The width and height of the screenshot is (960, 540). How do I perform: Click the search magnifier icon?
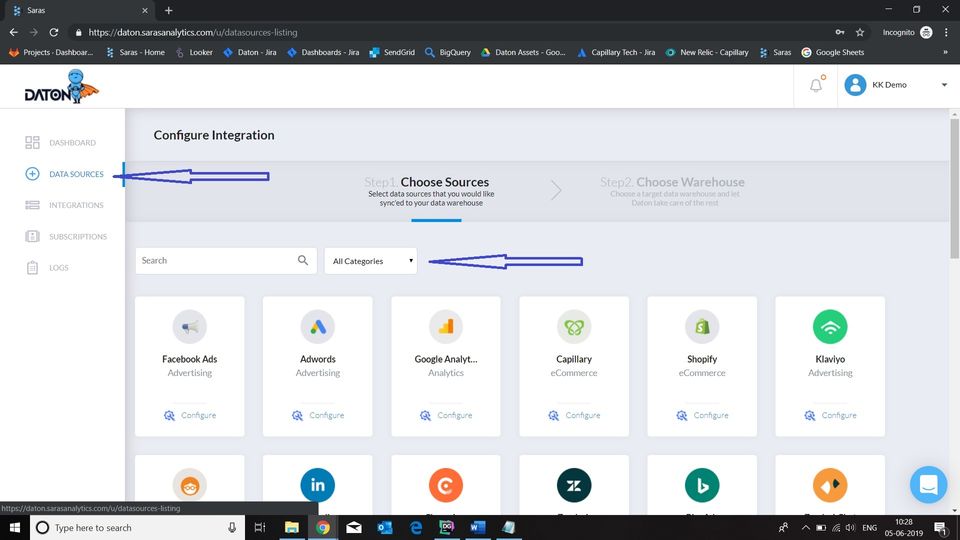pyautogui.click(x=302, y=260)
